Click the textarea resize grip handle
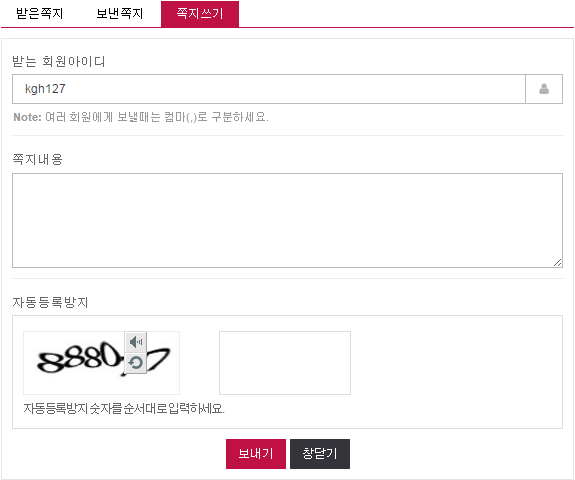The width and height of the screenshot is (575, 480). [x=557, y=263]
